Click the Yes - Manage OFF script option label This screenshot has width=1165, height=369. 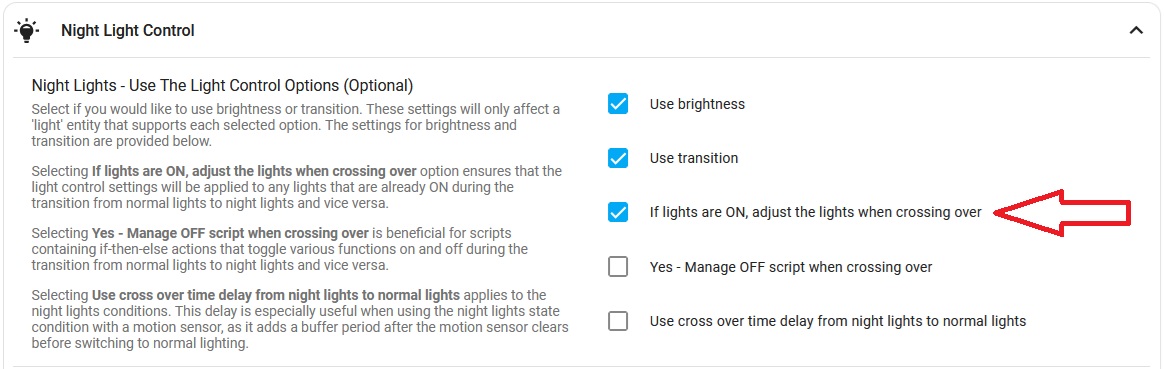(791, 267)
